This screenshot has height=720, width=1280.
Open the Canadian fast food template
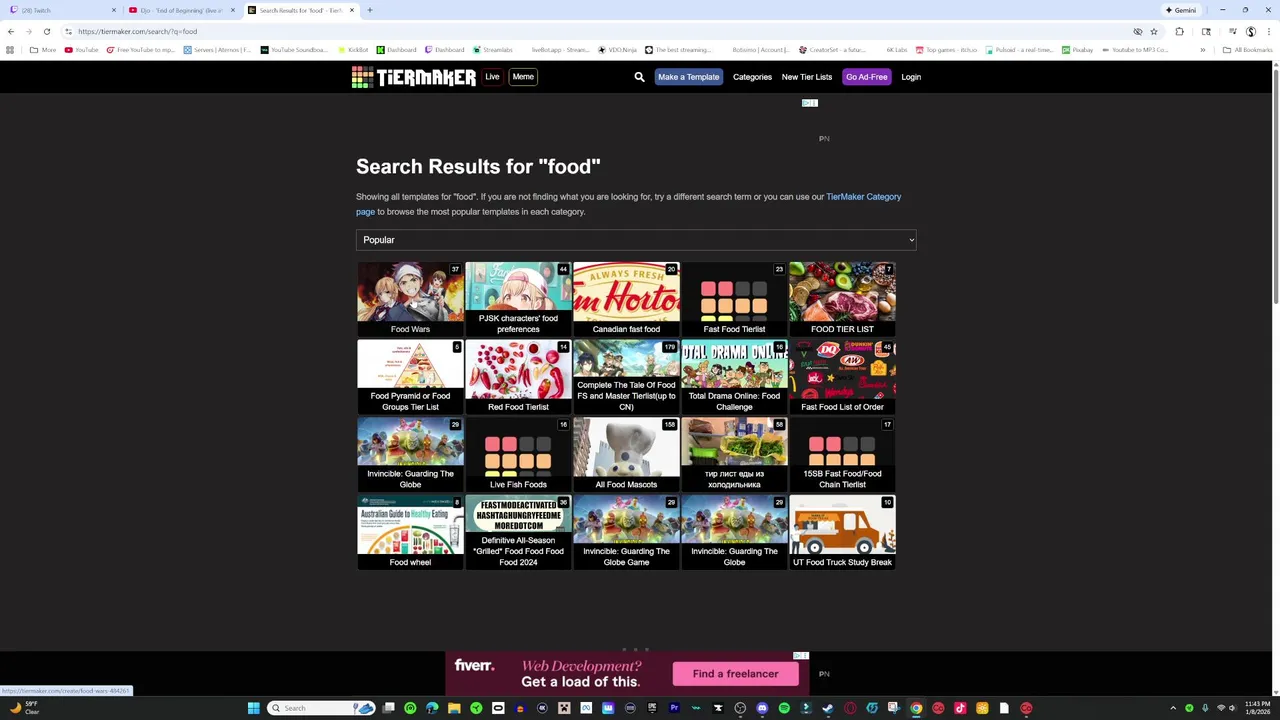[x=626, y=299]
